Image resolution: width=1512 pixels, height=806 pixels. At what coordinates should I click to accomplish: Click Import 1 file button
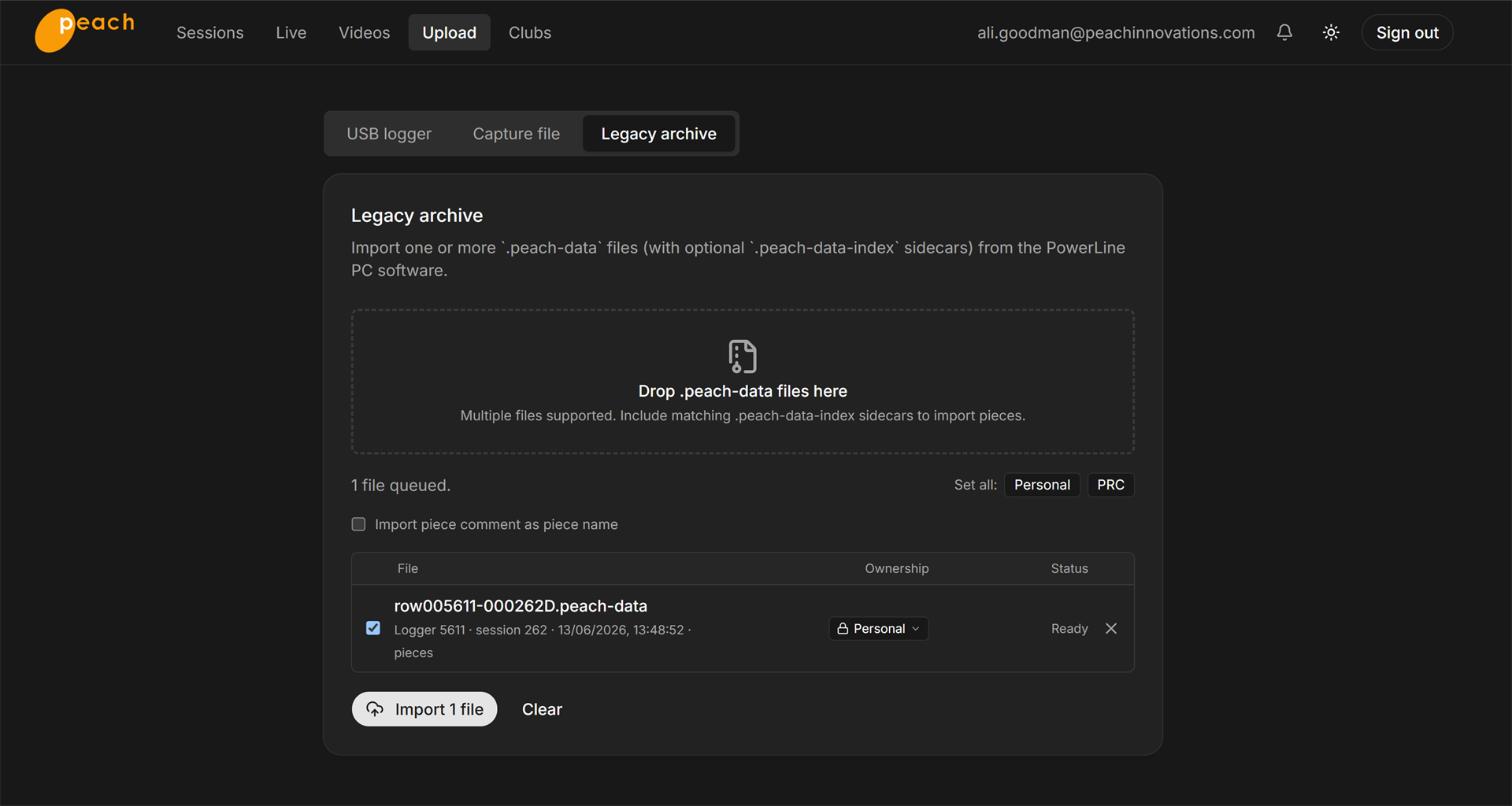coord(424,709)
